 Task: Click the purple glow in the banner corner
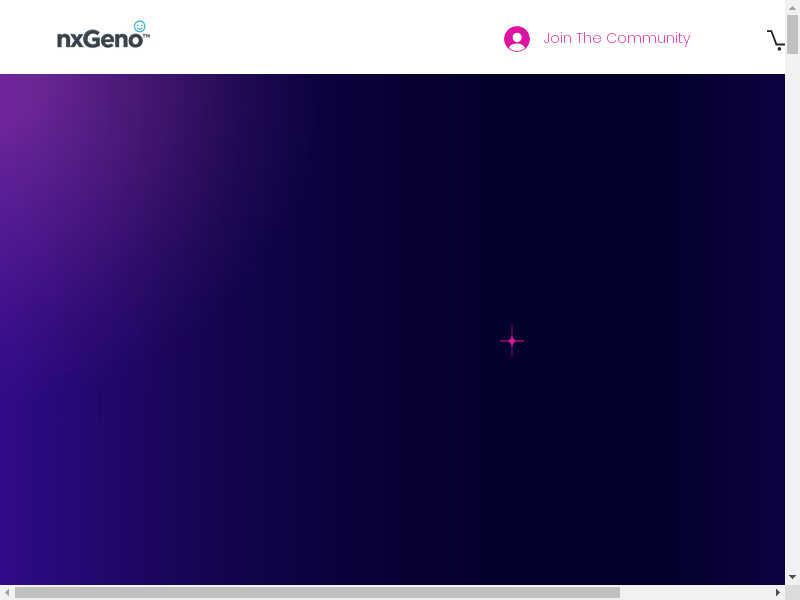[40, 120]
